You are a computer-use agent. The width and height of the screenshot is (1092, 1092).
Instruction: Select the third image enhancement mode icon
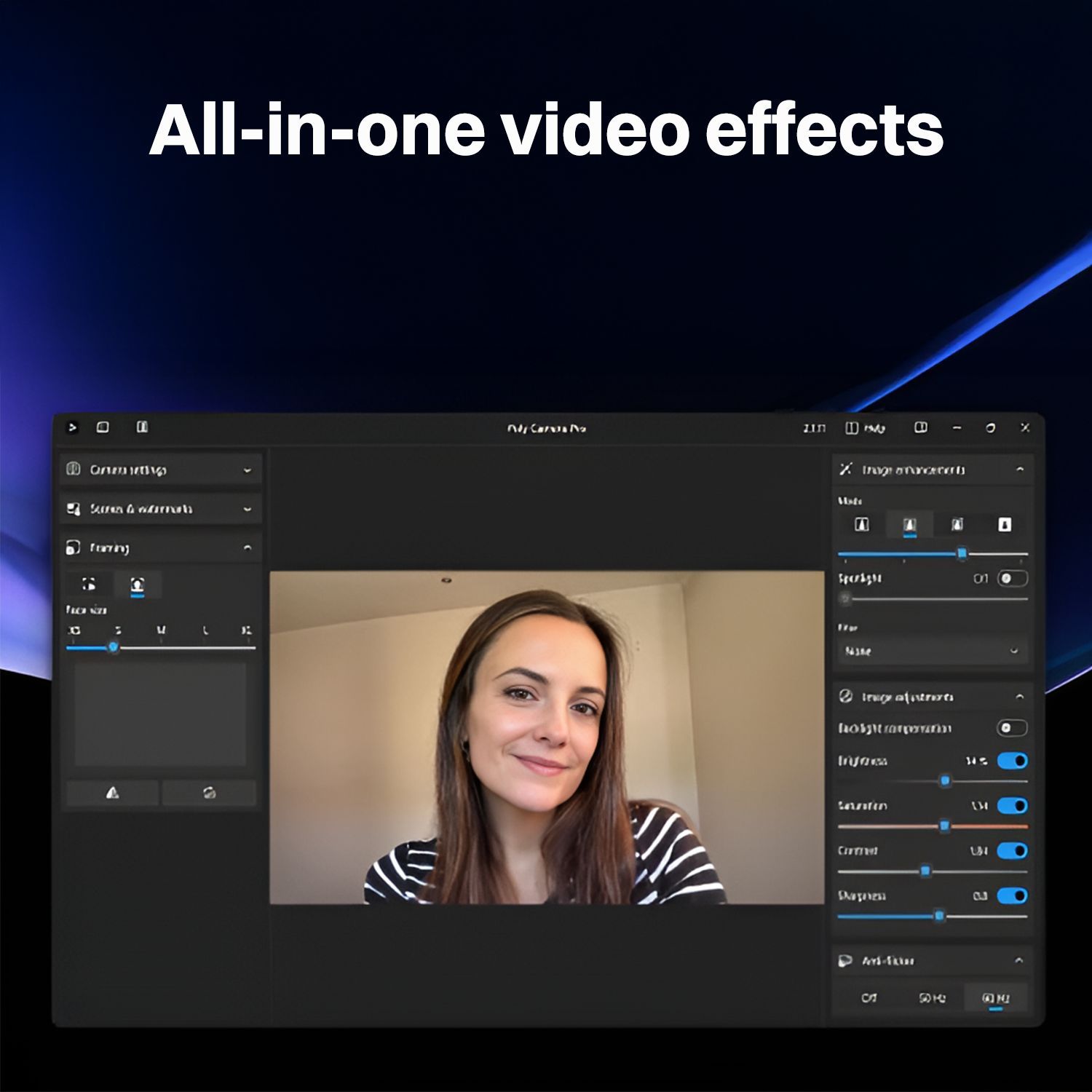(957, 525)
